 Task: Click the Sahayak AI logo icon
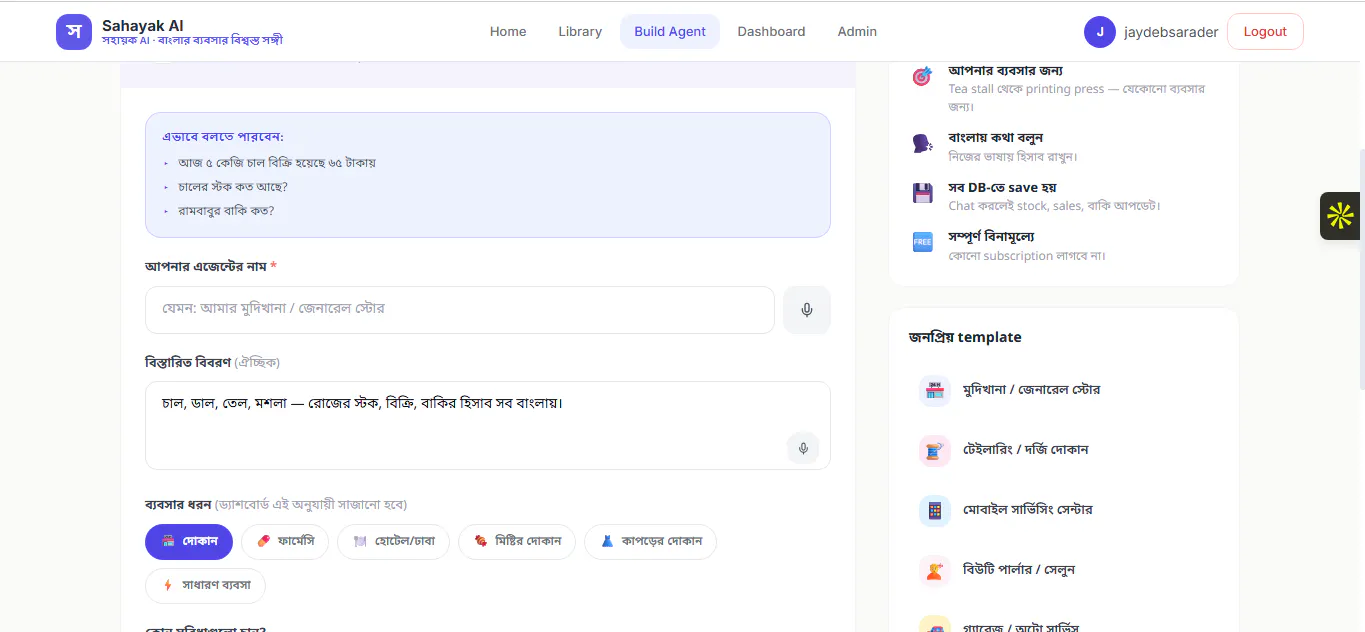pos(74,32)
